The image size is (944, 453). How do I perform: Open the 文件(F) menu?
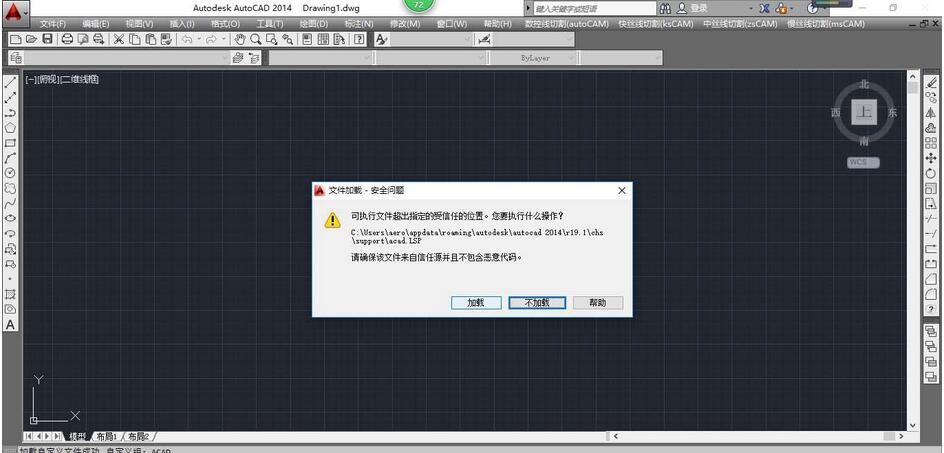pyautogui.click(x=53, y=24)
